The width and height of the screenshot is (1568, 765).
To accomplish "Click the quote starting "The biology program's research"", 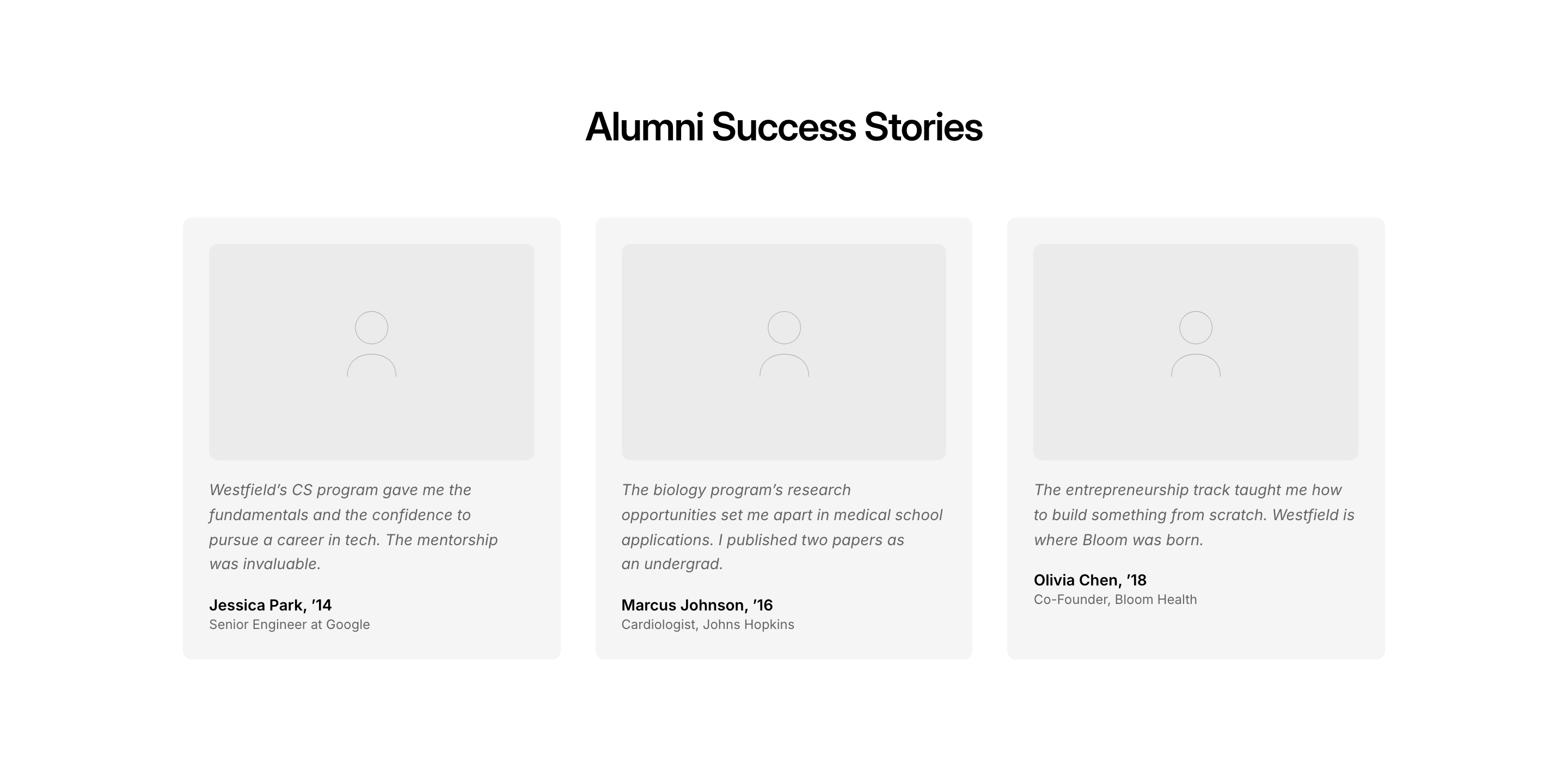I will pyautogui.click(x=782, y=515).
